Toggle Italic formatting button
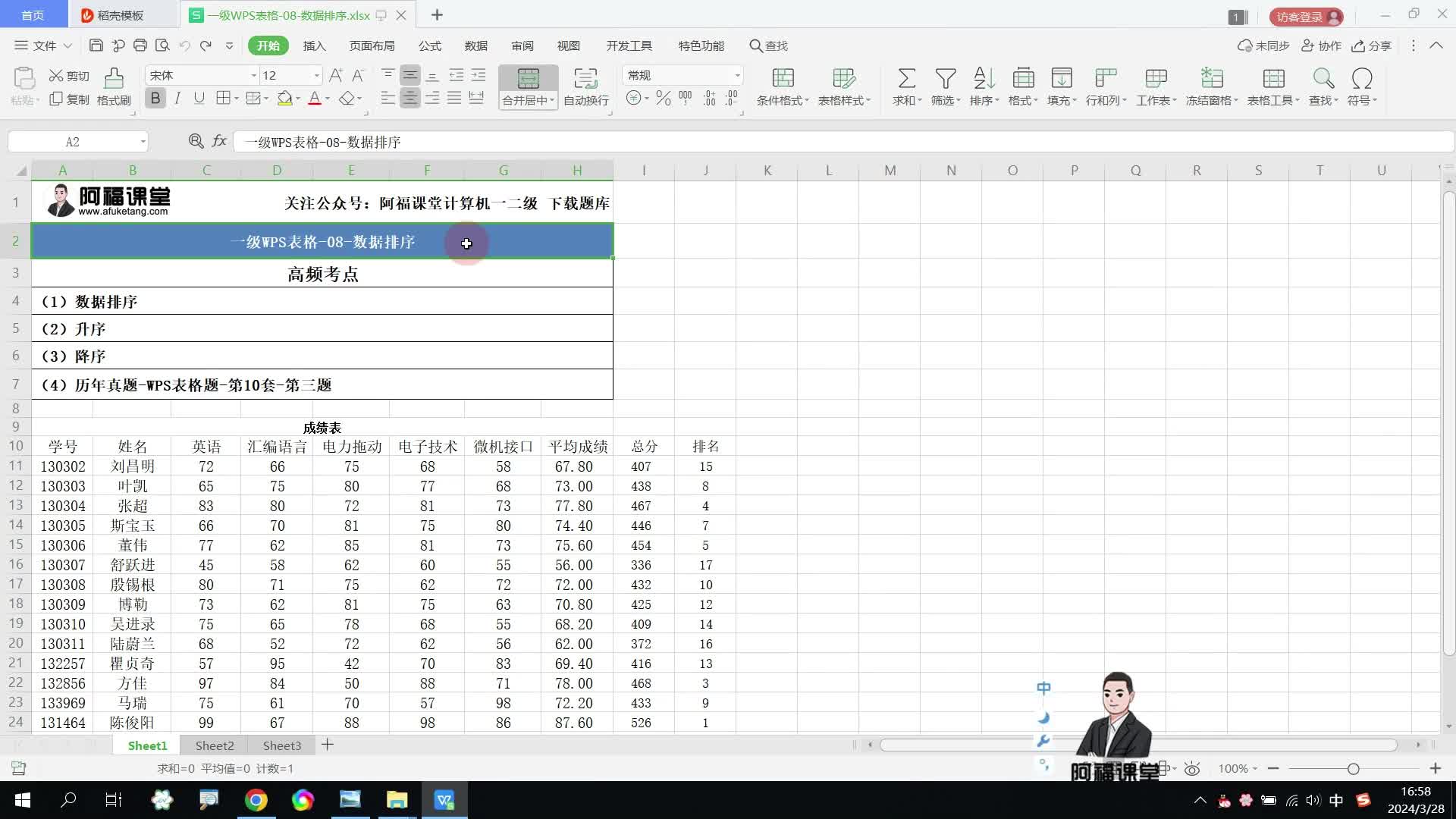The width and height of the screenshot is (1456, 819). click(x=177, y=99)
